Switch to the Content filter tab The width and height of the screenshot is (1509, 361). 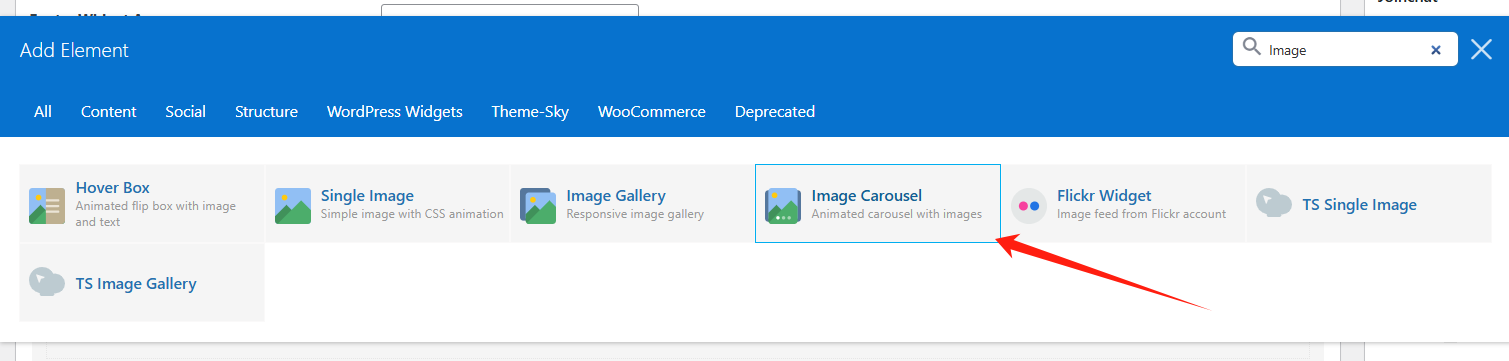(x=109, y=112)
